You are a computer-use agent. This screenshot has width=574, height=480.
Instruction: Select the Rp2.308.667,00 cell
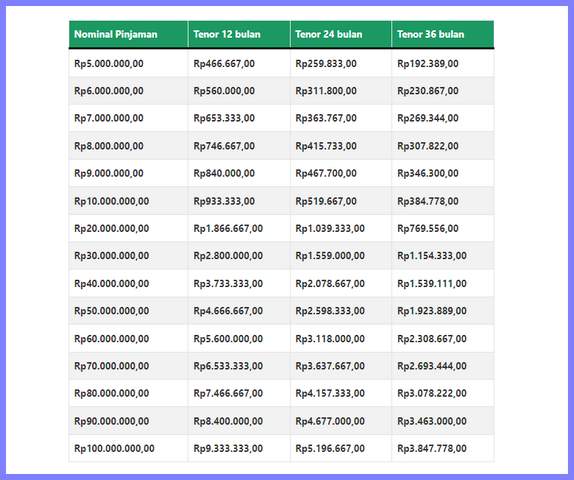click(x=443, y=339)
